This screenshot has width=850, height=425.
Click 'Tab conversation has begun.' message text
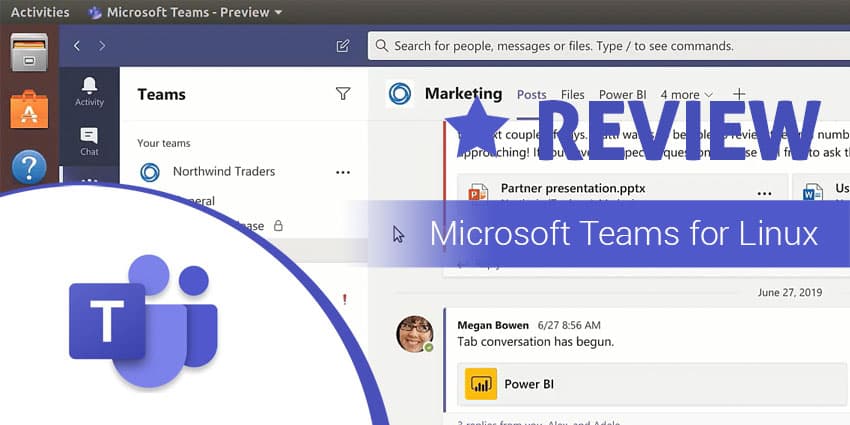536,342
